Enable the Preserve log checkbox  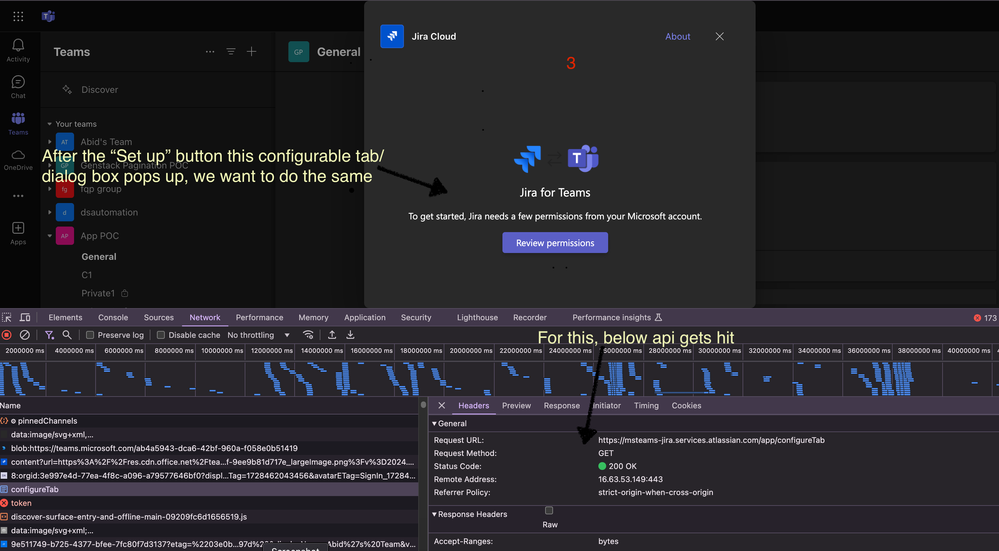click(90, 335)
